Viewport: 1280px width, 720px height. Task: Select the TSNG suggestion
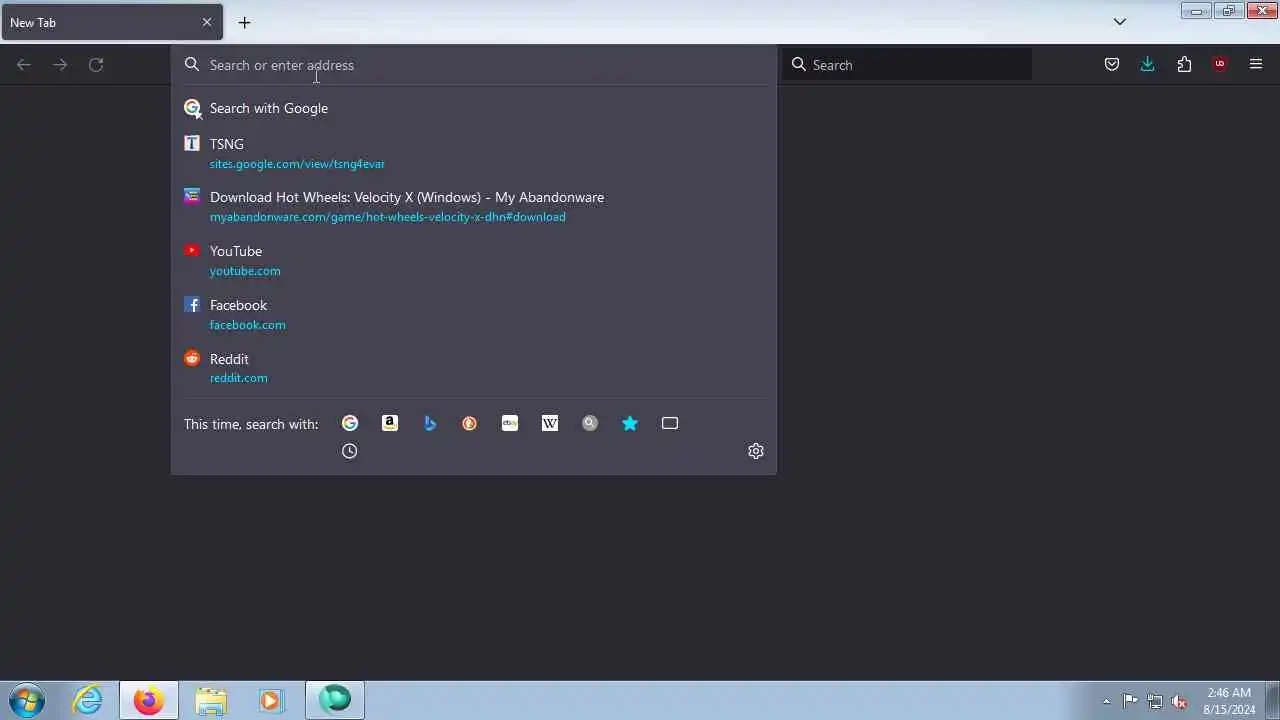click(474, 153)
